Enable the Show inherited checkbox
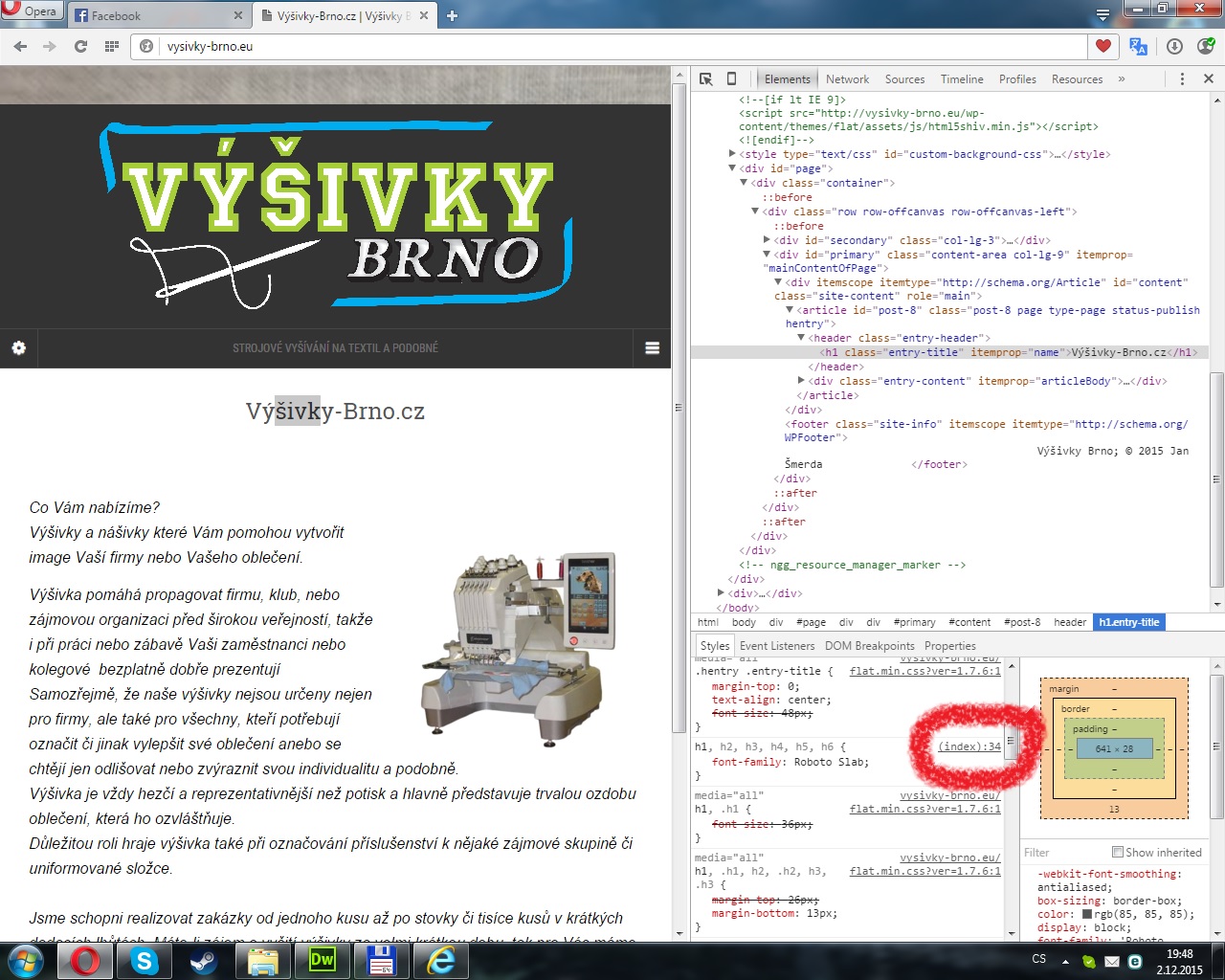The image size is (1225, 980). (1117, 852)
